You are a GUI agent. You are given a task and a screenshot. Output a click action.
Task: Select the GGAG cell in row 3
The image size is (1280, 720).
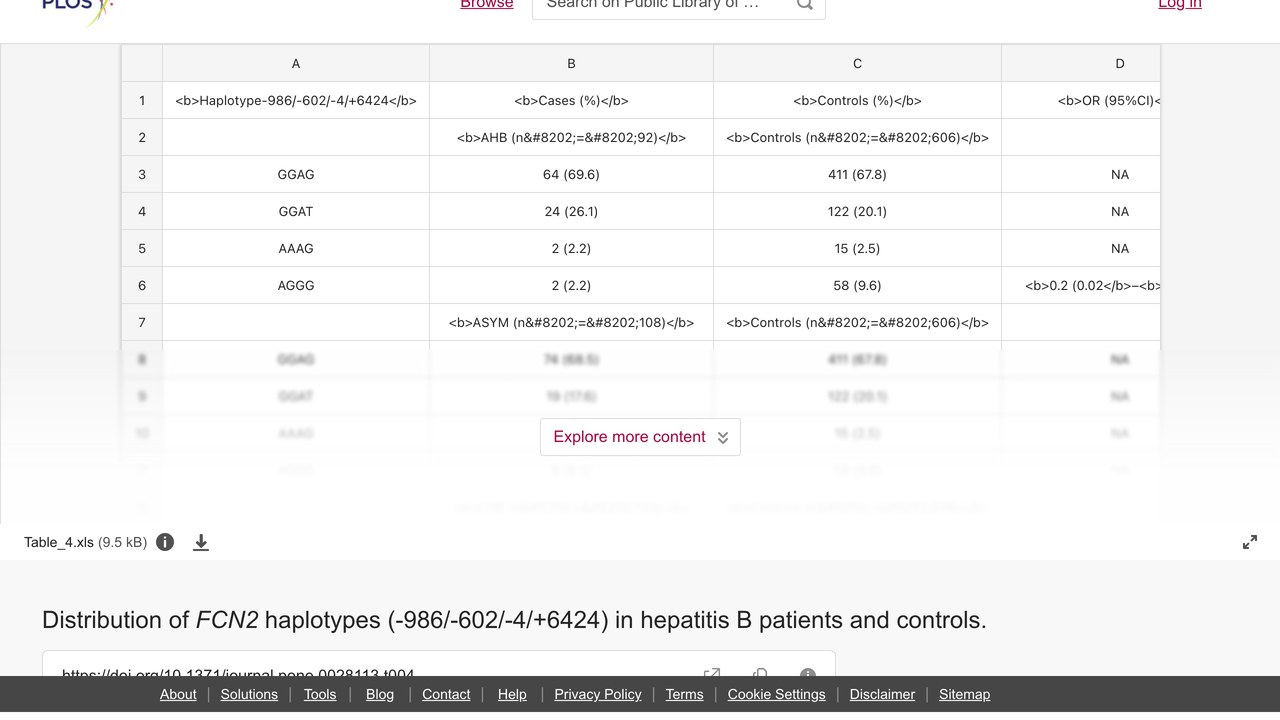tap(296, 174)
